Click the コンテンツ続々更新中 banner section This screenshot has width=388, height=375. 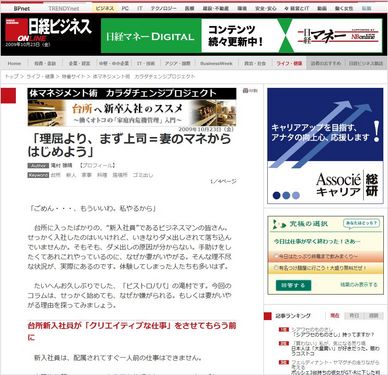coord(235,36)
